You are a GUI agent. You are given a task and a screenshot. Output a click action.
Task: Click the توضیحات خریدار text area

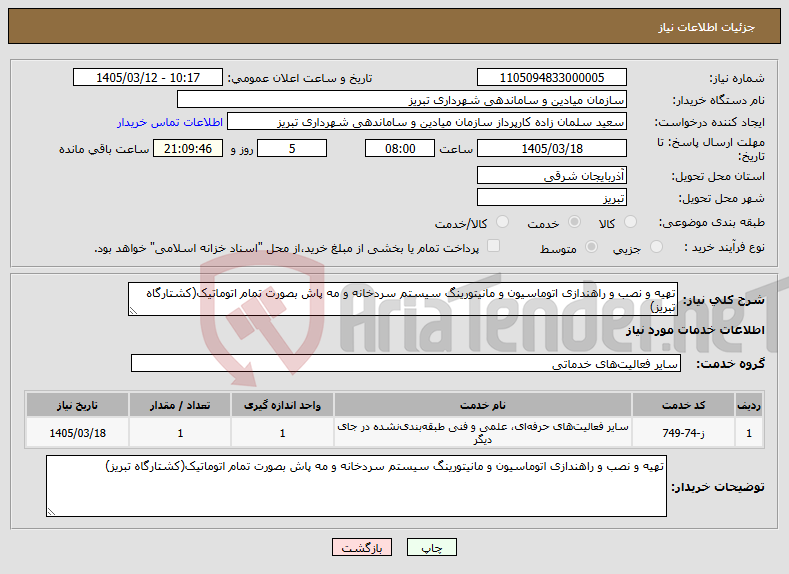[356, 486]
